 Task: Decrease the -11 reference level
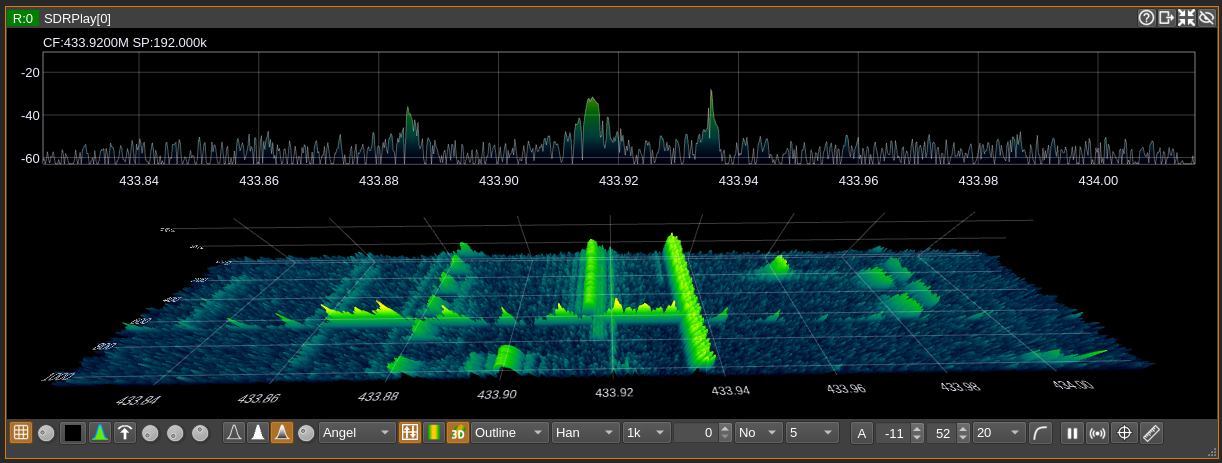pyautogui.click(x=915, y=438)
